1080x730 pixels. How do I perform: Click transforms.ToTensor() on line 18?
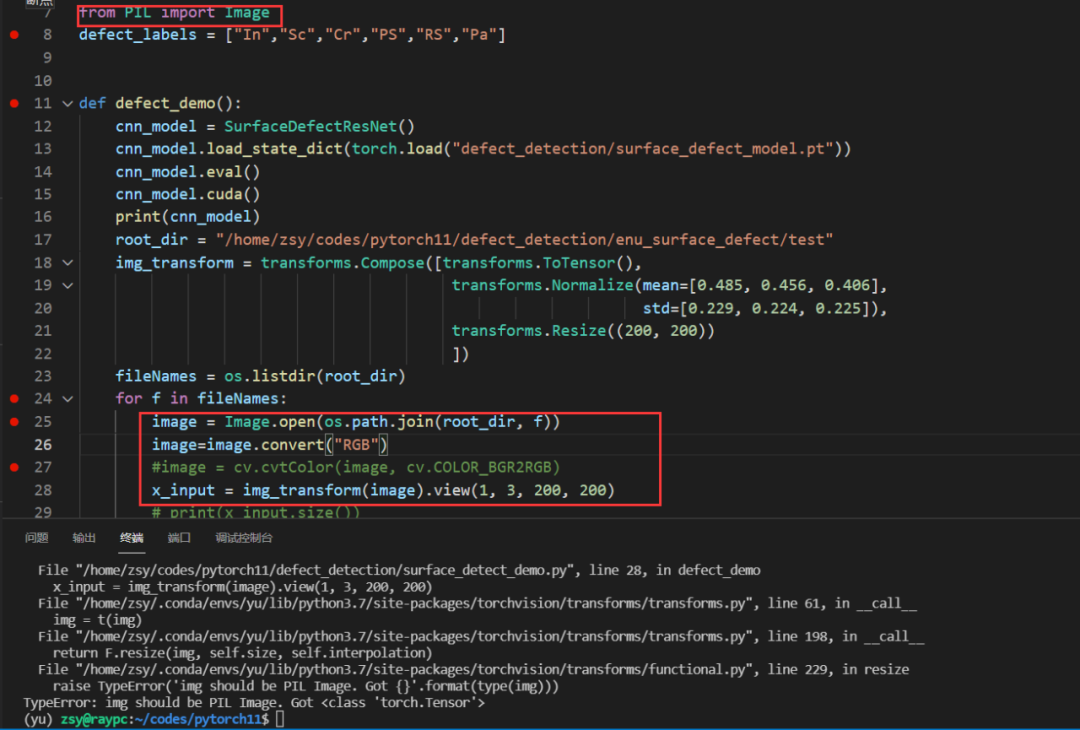point(538,262)
